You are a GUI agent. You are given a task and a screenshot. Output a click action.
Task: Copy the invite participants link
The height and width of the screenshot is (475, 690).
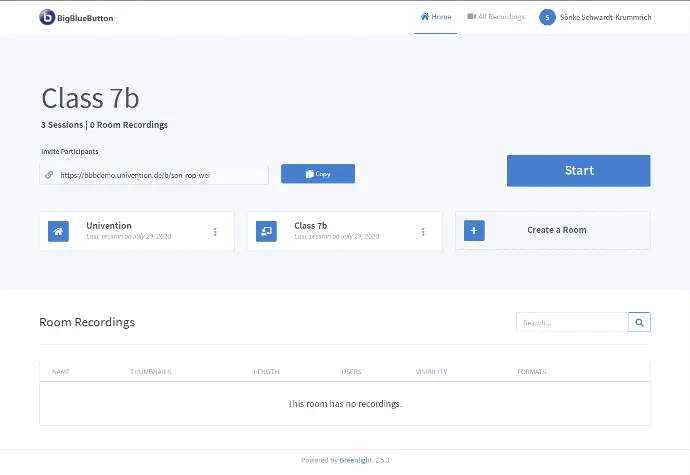pyautogui.click(x=317, y=174)
